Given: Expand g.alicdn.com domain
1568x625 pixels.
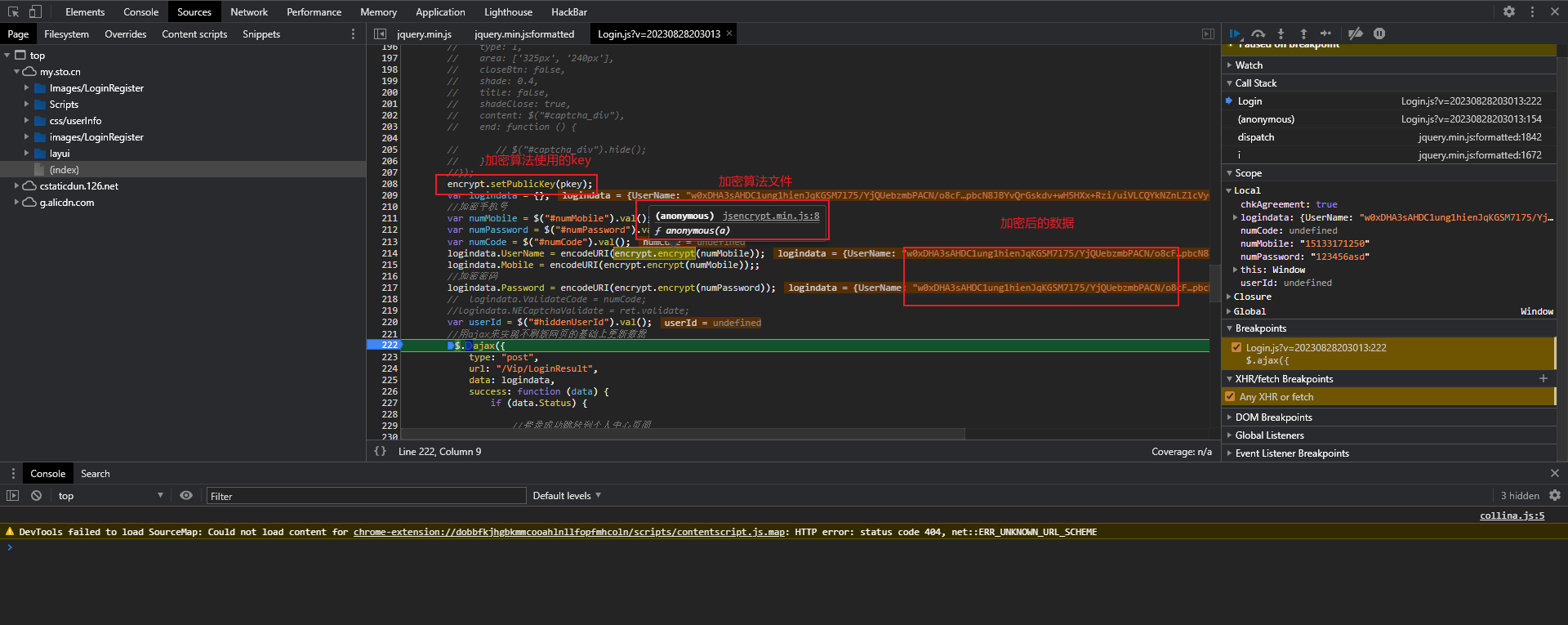Looking at the screenshot, I should click(16, 202).
